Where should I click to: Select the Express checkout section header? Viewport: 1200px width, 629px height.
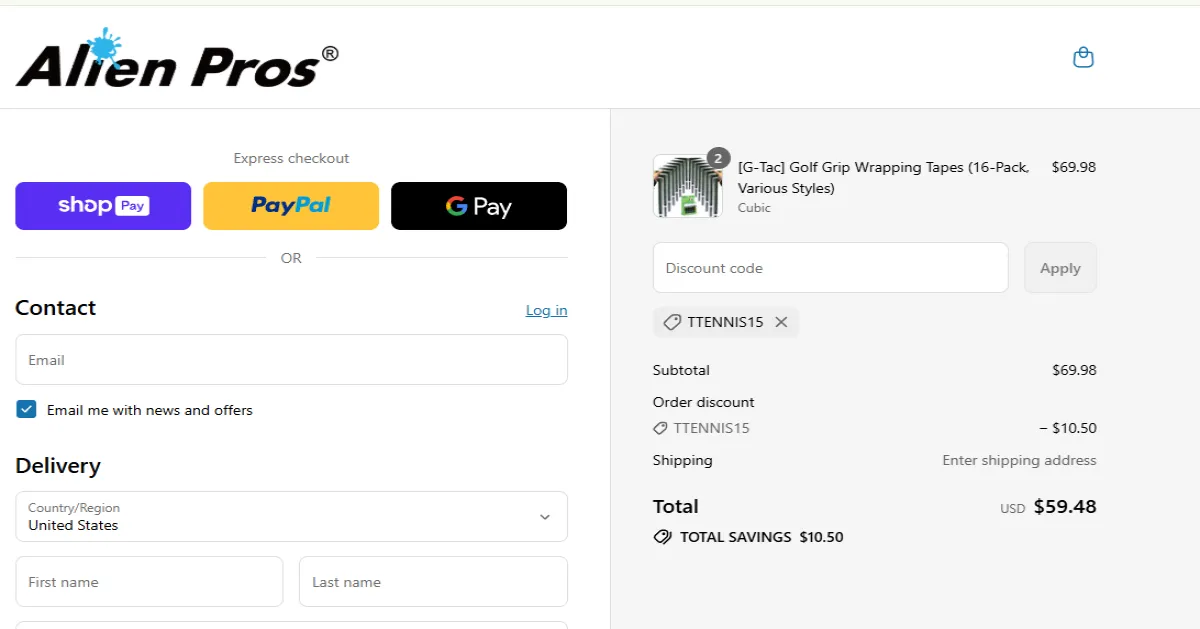point(290,158)
